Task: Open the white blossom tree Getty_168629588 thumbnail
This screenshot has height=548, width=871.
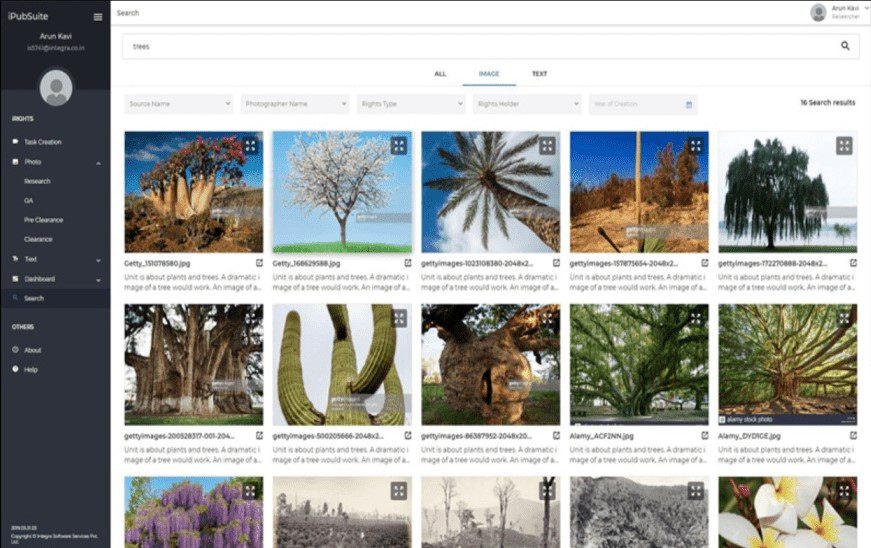Action: 342,192
